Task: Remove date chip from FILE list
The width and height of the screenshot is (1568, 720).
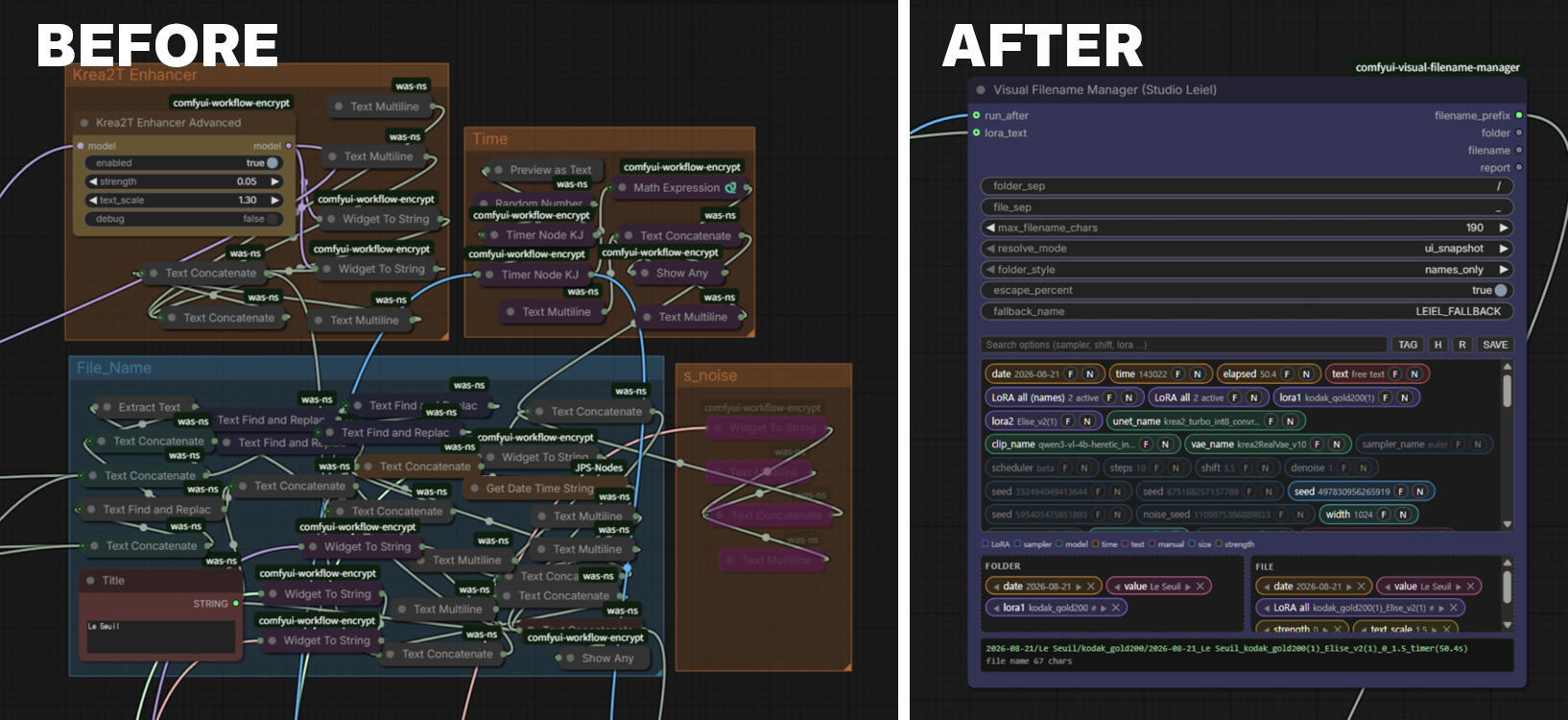Action: coord(1362,587)
